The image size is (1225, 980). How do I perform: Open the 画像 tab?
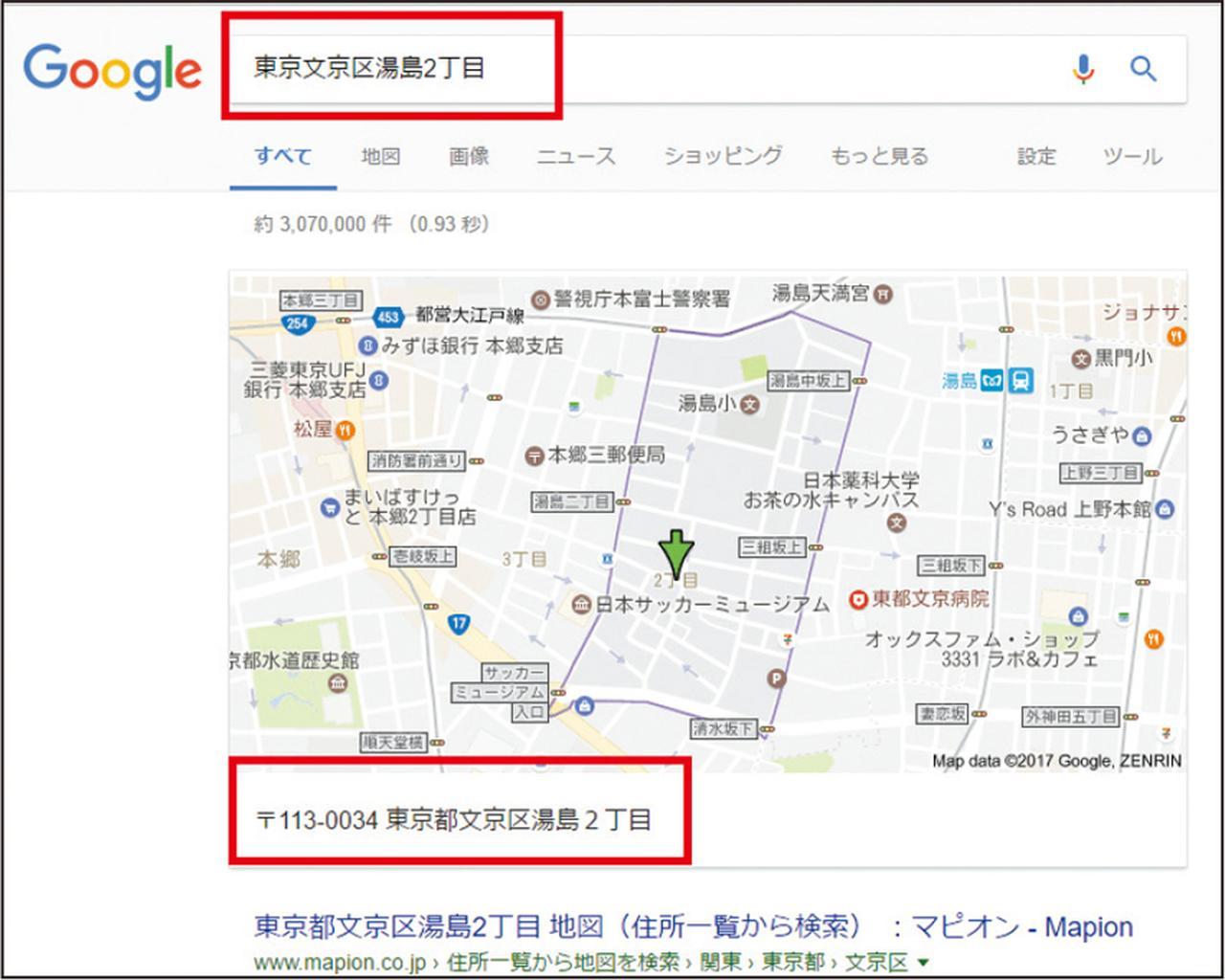click(469, 156)
